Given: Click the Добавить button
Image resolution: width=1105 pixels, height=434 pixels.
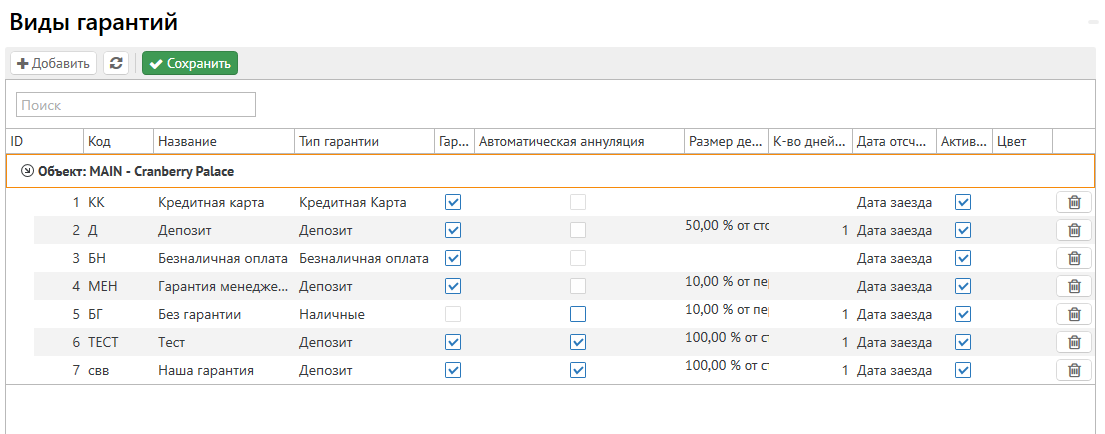Looking at the screenshot, I should click(53, 63).
